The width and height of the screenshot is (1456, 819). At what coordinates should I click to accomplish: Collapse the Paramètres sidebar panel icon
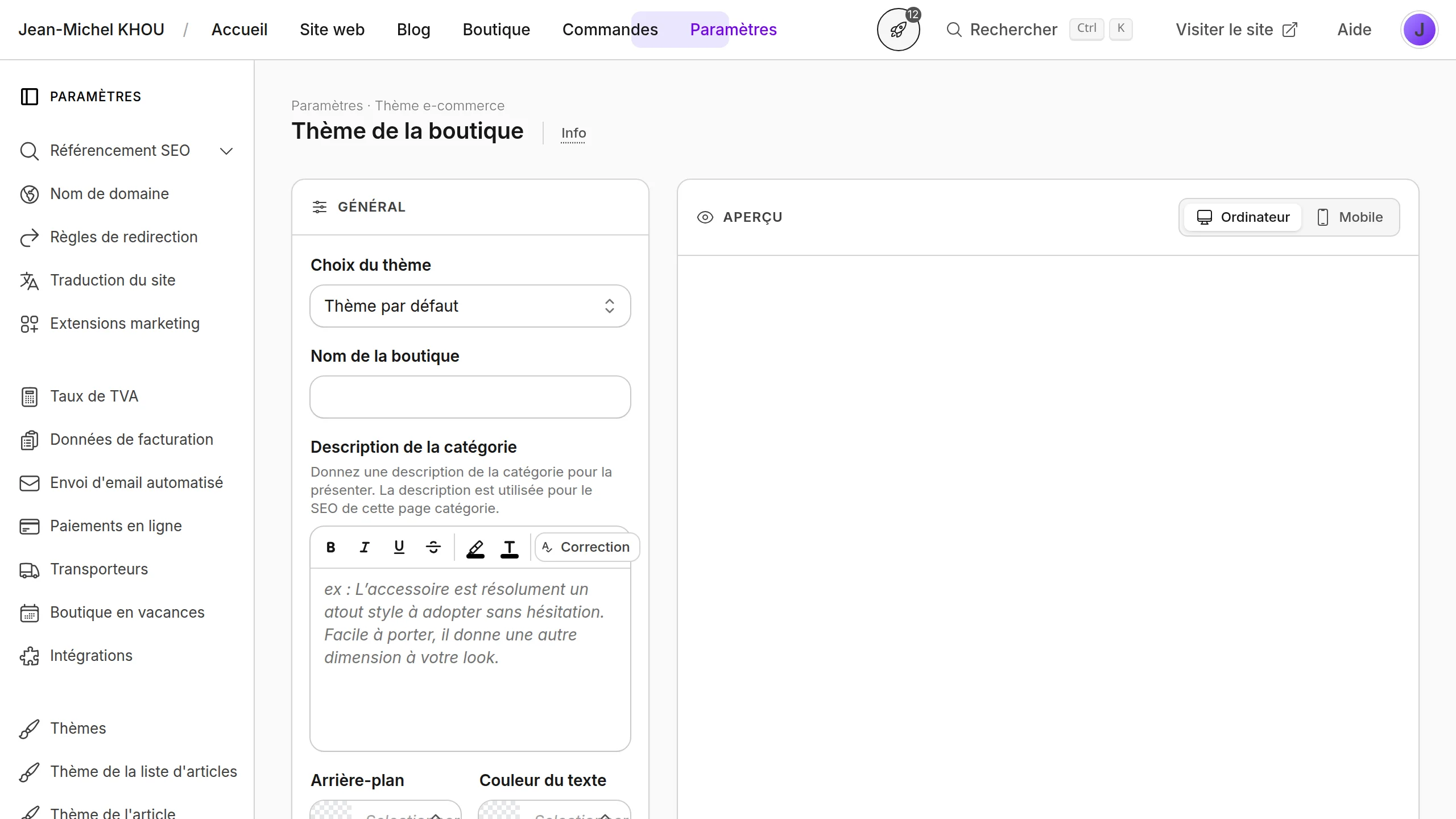30,97
